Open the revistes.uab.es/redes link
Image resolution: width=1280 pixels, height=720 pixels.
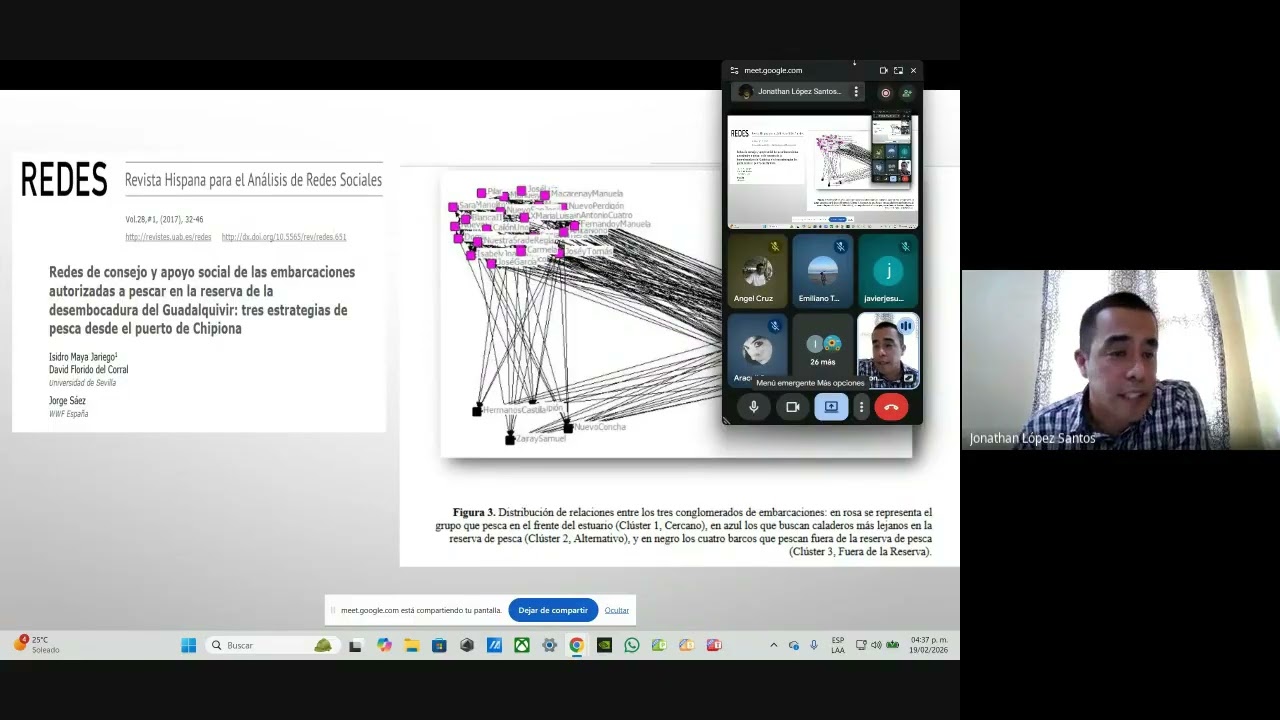[x=168, y=237]
